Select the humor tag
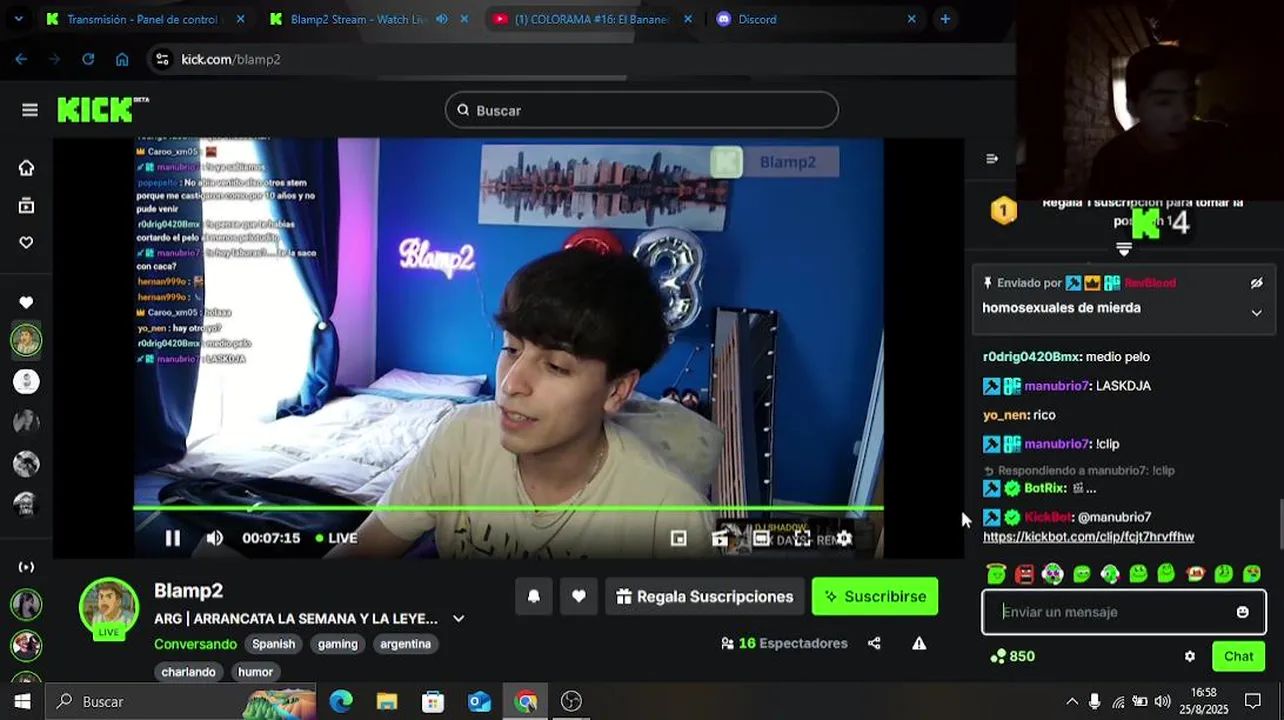The height and width of the screenshot is (720, 1284). 255,672
